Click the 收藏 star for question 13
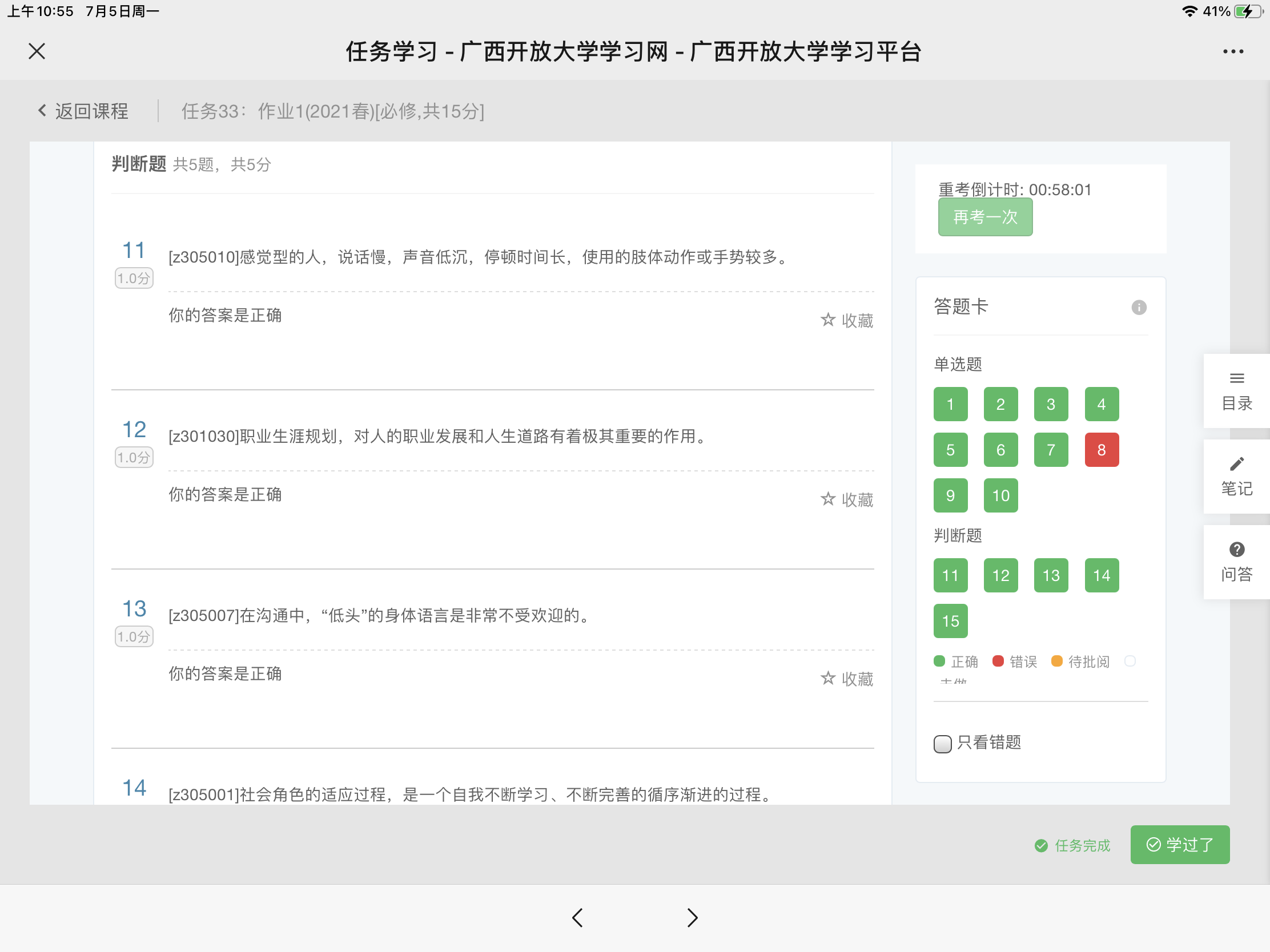The width and height of the screenshot is (1270, 952). pyautogui.click(x=827, y=678)
